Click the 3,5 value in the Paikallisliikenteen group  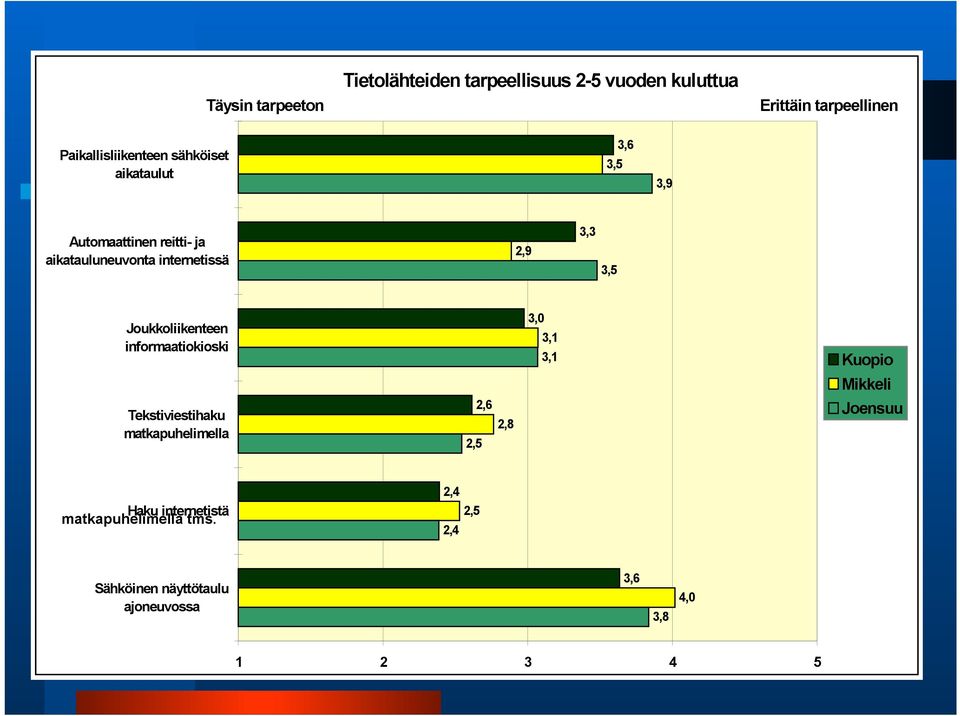615,164
